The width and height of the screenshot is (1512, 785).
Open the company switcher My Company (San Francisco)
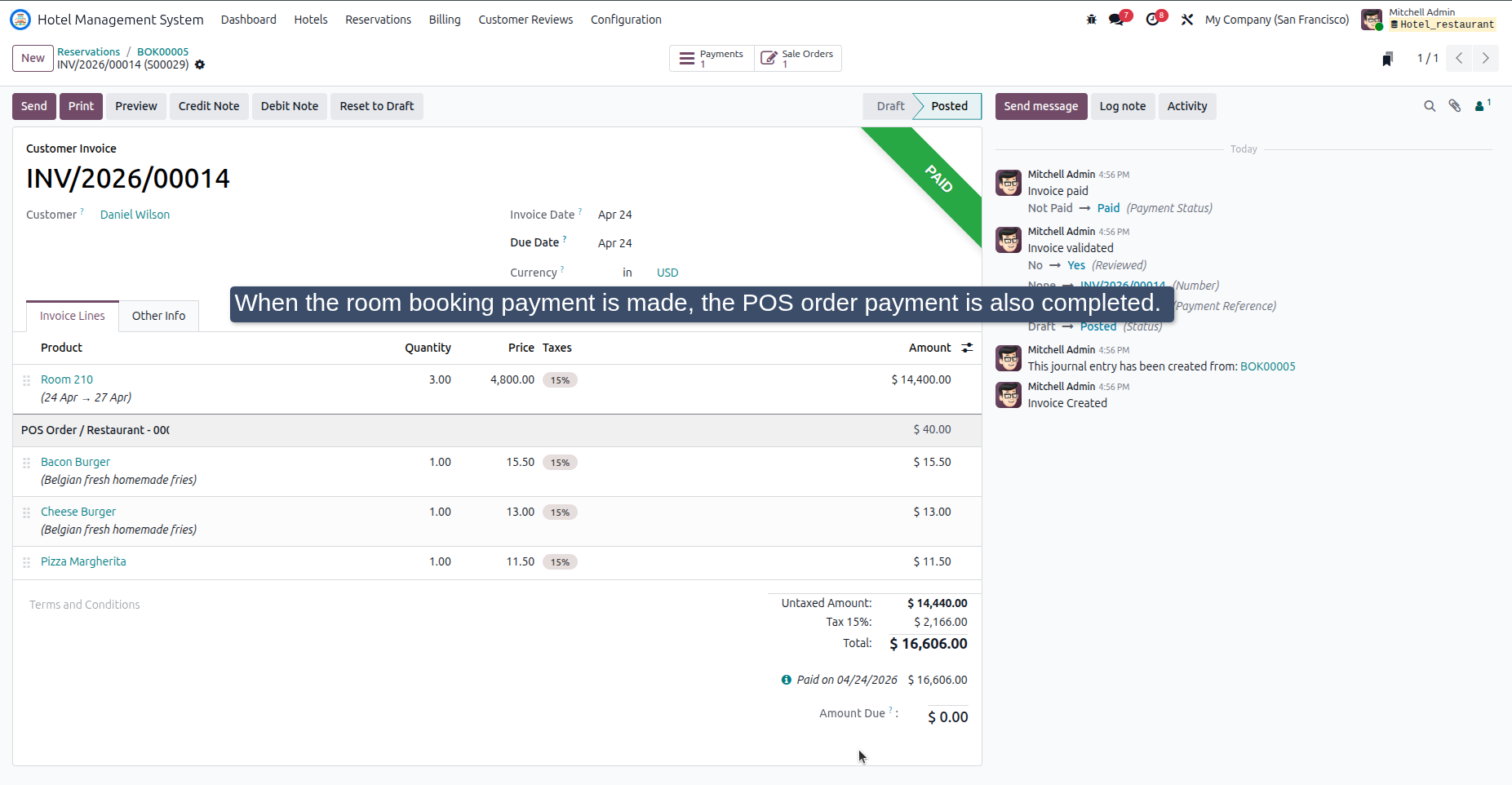1277,20
